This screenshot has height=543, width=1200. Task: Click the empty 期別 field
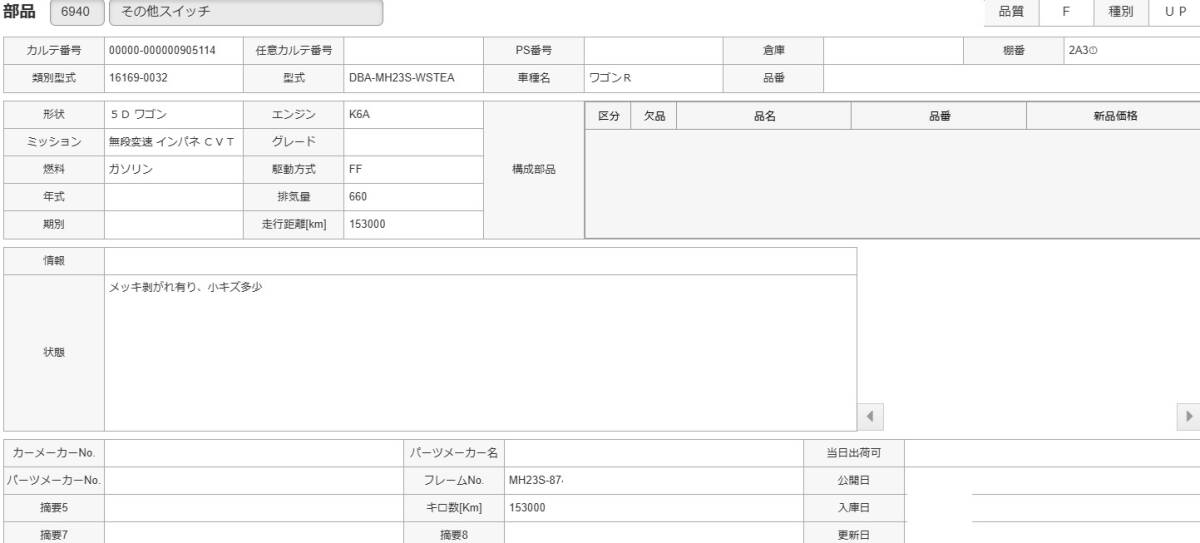pos(173,224)
